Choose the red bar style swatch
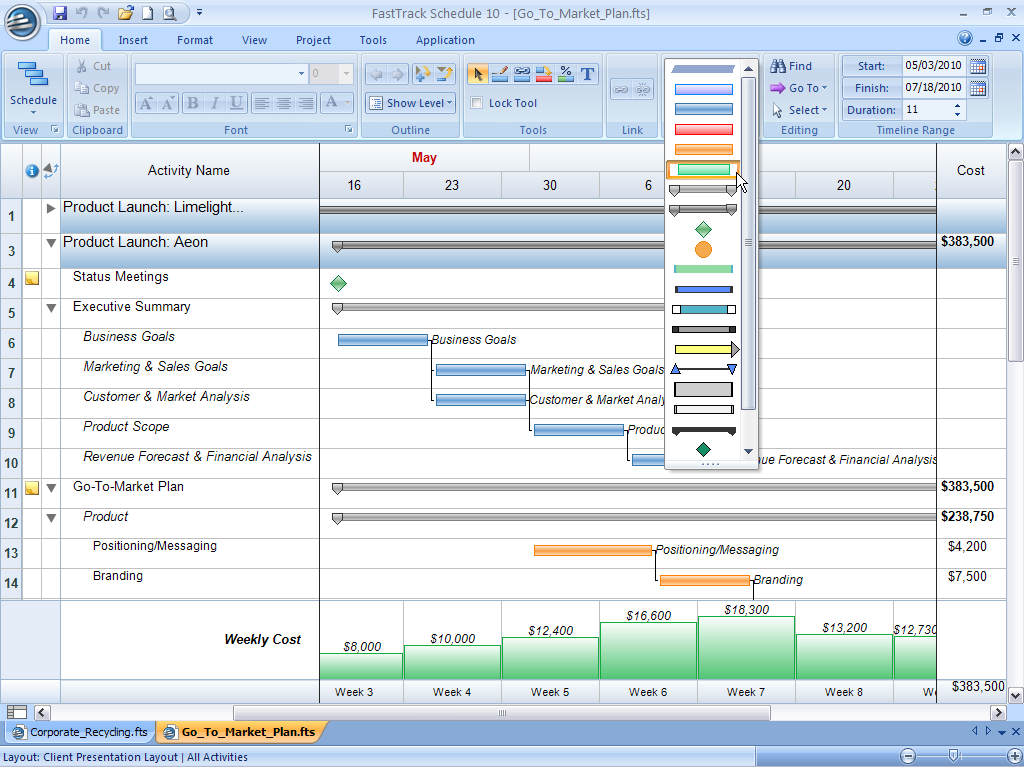The width and height of the screenshot is (1024, 767). [x=703, y=129]
